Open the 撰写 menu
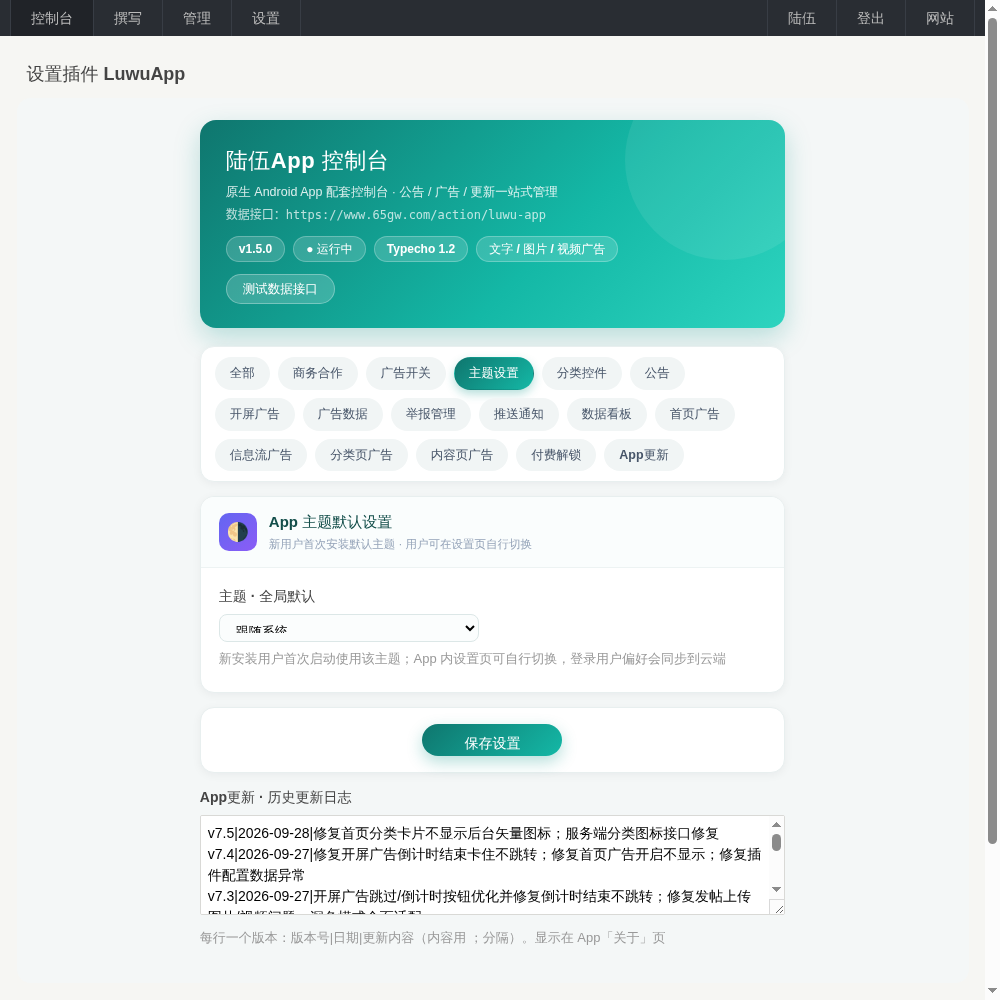This screenshot has height=1000, width=1000. tap(128, 18)
